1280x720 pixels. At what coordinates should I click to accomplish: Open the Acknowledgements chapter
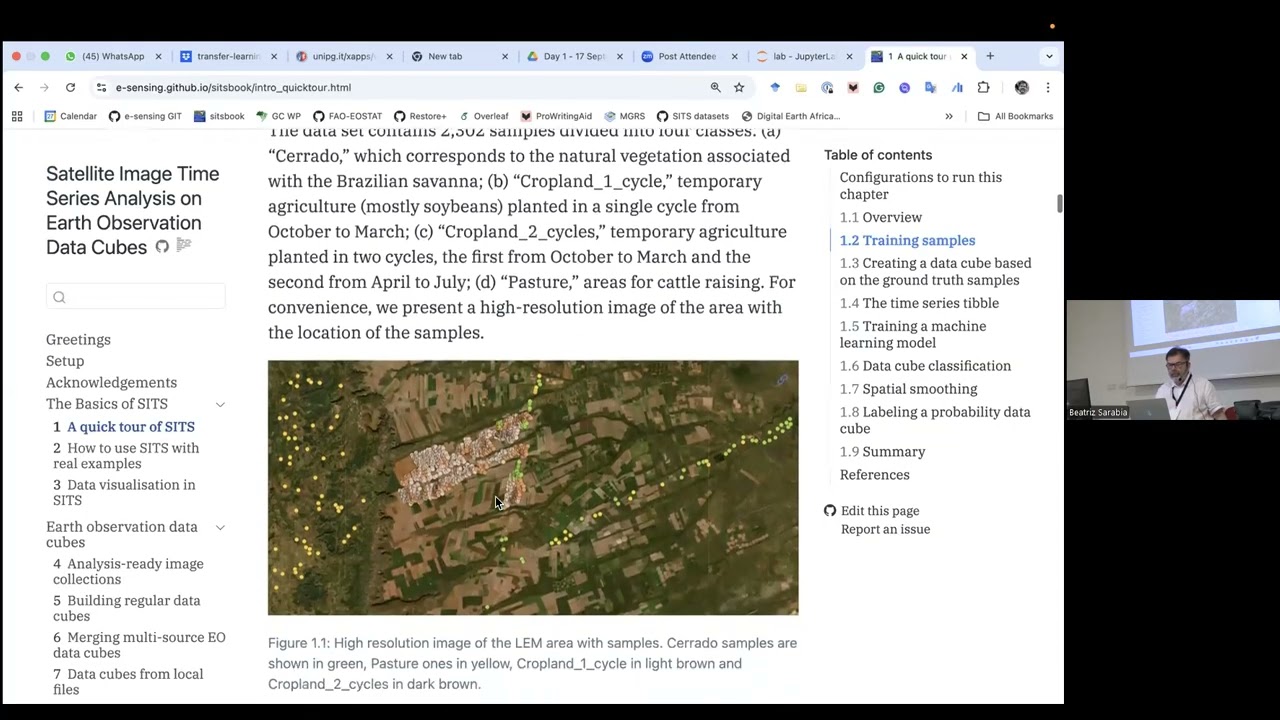tap(111, 383)
